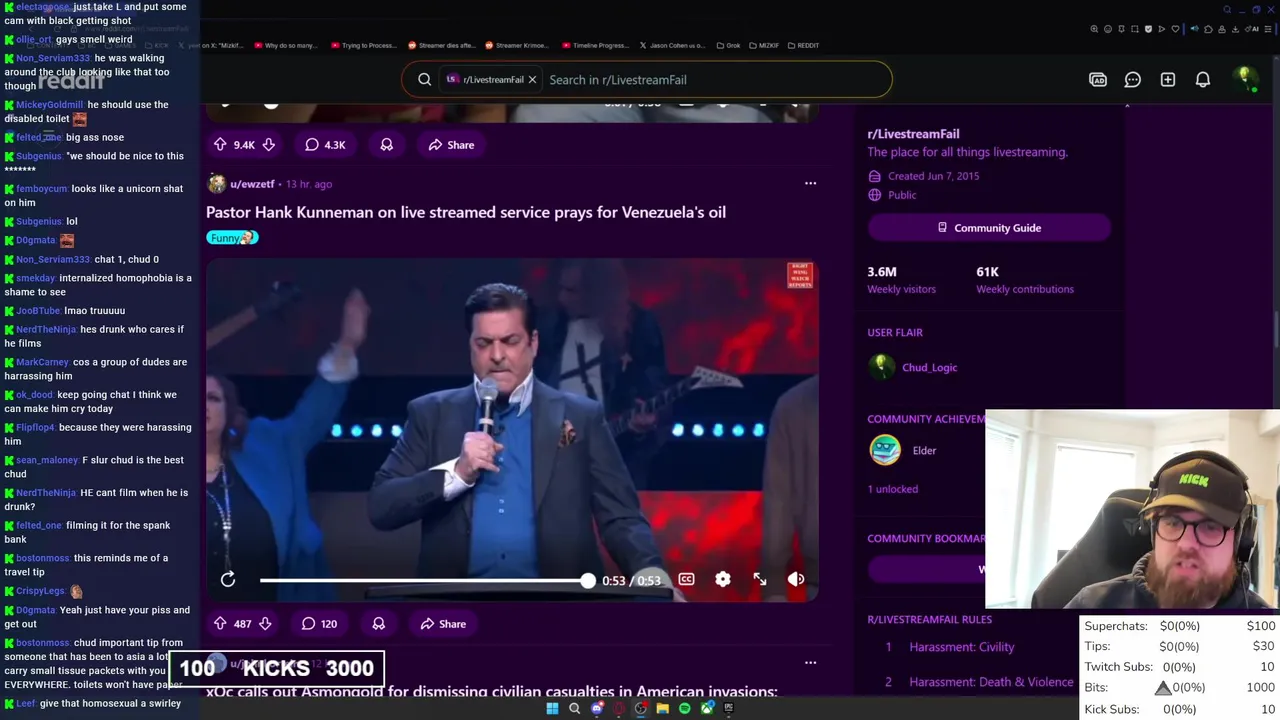Downvote the Pastor Hank Kunneman post

coord(265,624)
